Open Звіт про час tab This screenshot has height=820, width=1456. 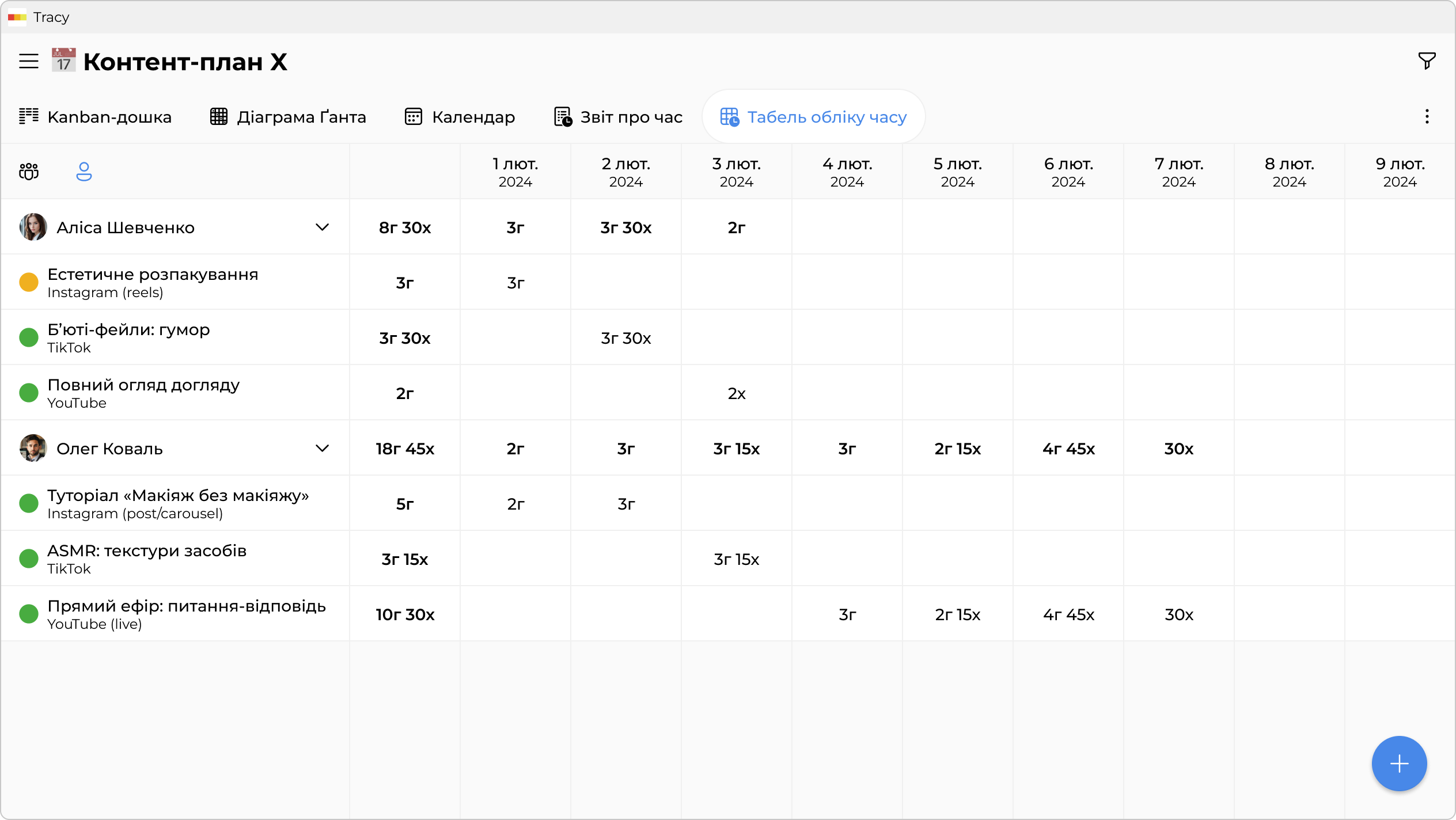[x=618, y=117]
